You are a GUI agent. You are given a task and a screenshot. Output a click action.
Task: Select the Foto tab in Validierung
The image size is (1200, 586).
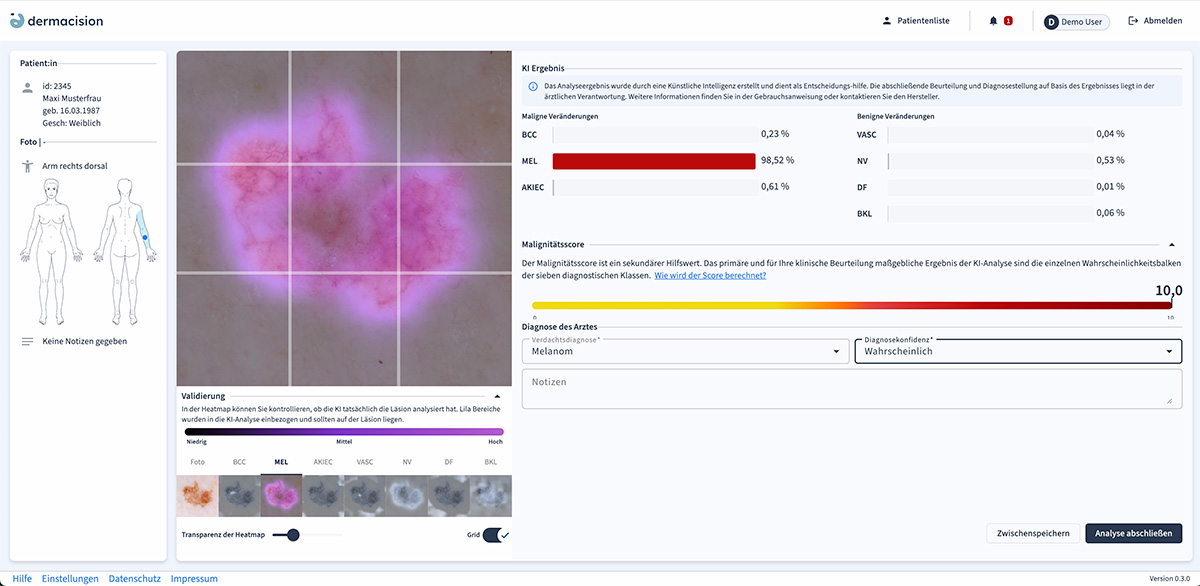pyautogui.click(x=197, y=463)
